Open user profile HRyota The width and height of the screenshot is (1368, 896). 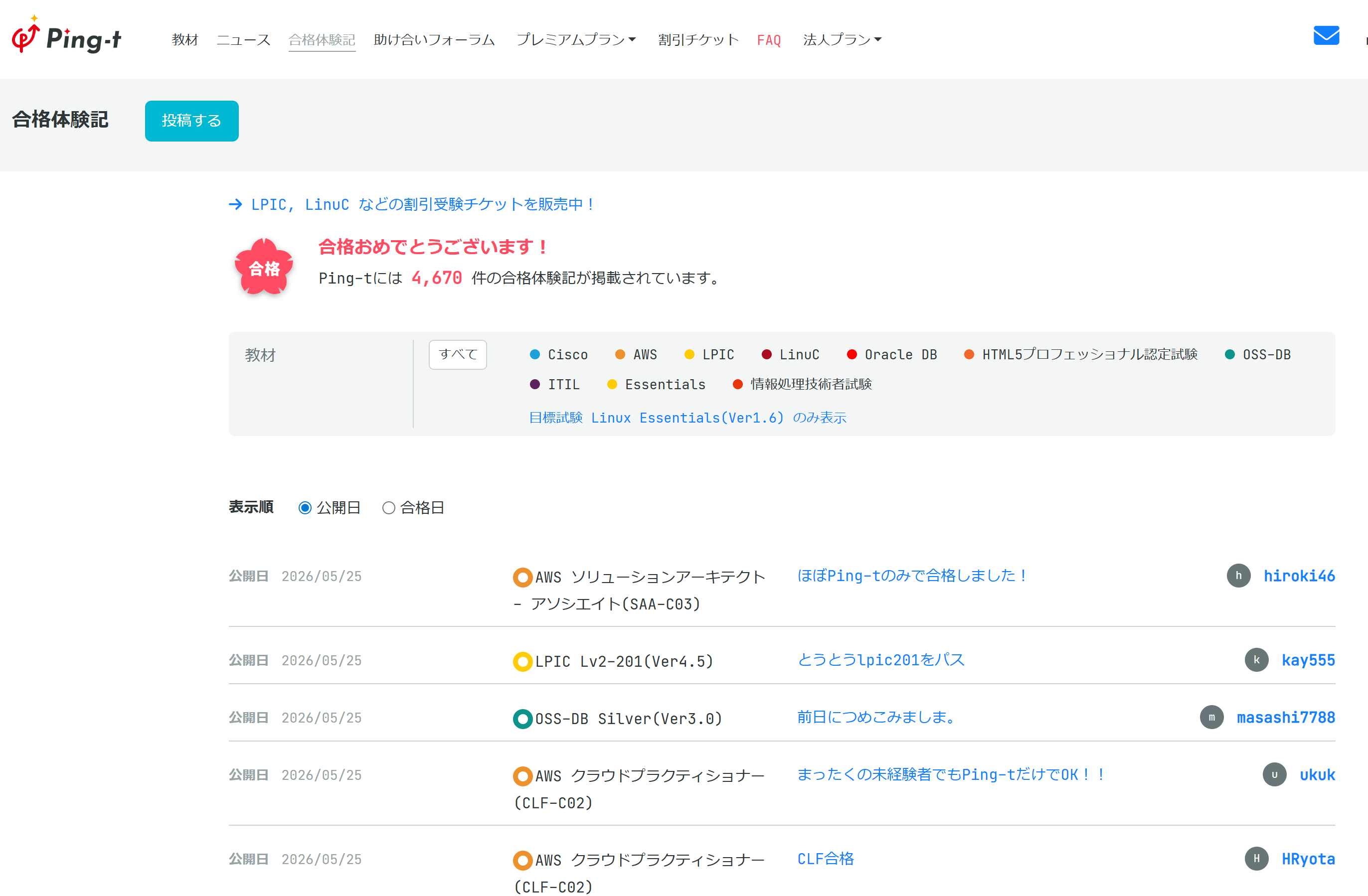[x=1308, y=859]
